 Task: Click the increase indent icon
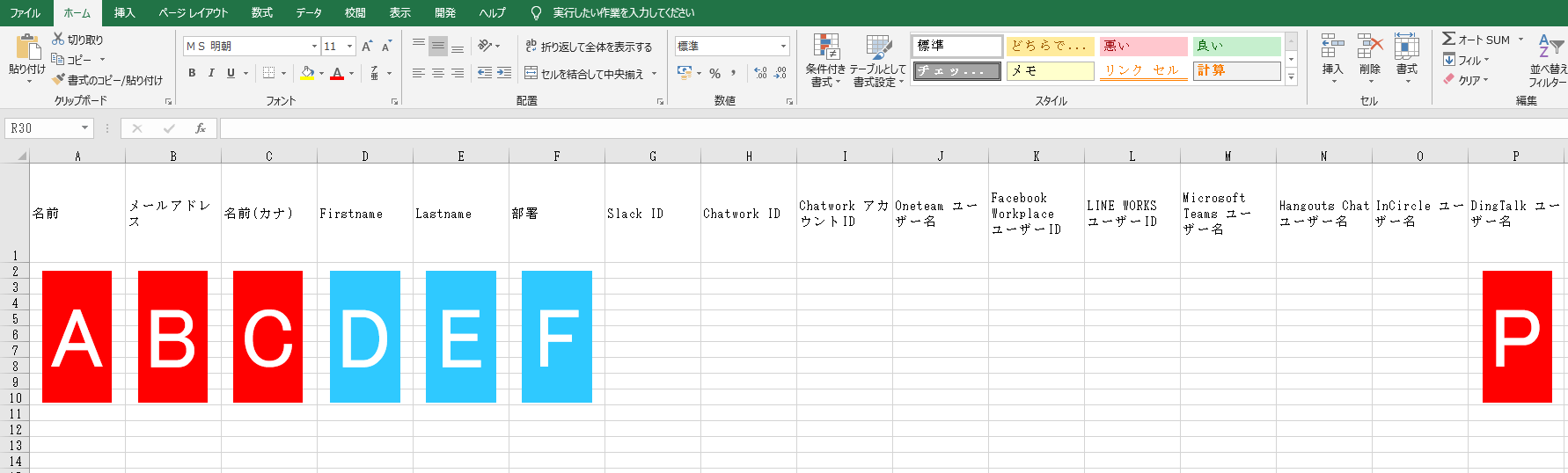coord(504,74)
